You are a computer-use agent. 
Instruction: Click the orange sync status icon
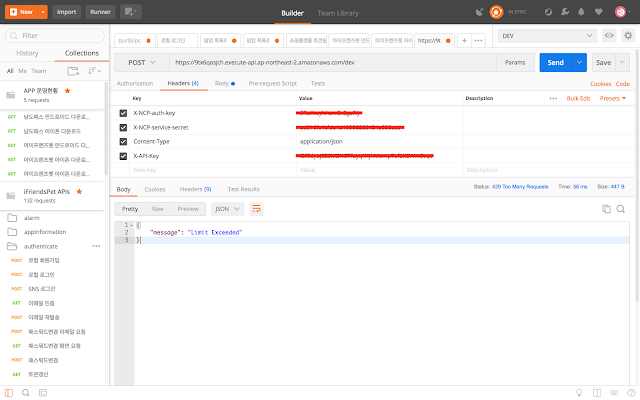click(x=496, y=12)
